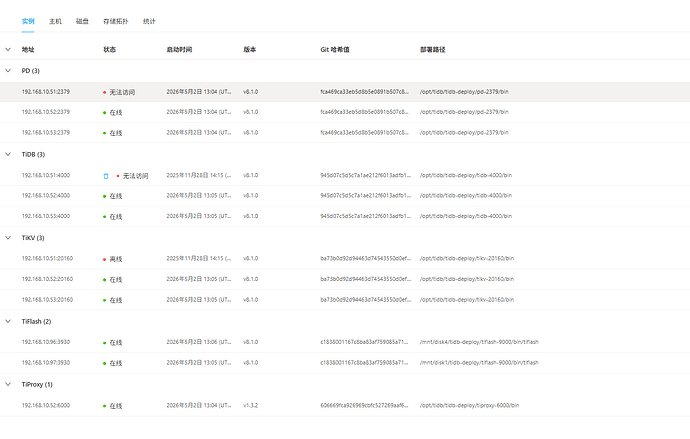Viewport: 690px width, 439px height.
Task: Click Git hash 945d07c5d5c… of 192.168.10.52:4000
Action: click(365, 195)
